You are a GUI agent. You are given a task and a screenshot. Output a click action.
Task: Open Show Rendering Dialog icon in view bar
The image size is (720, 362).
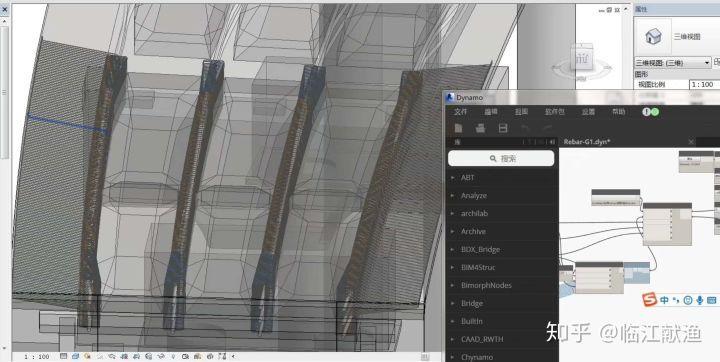pos(112,356)
